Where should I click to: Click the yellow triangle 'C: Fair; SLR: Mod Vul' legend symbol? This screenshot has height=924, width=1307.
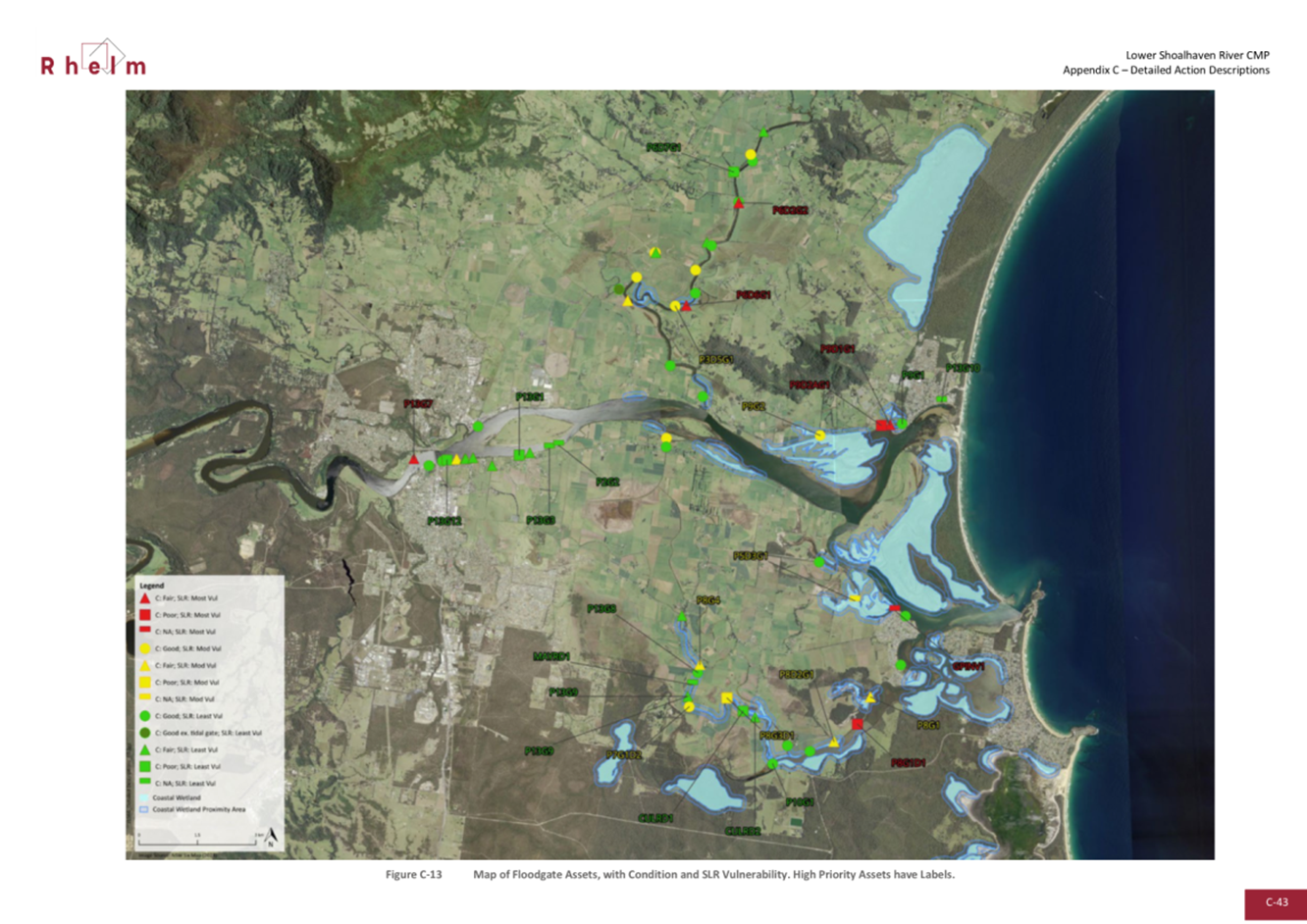click(x=145, y=665)
